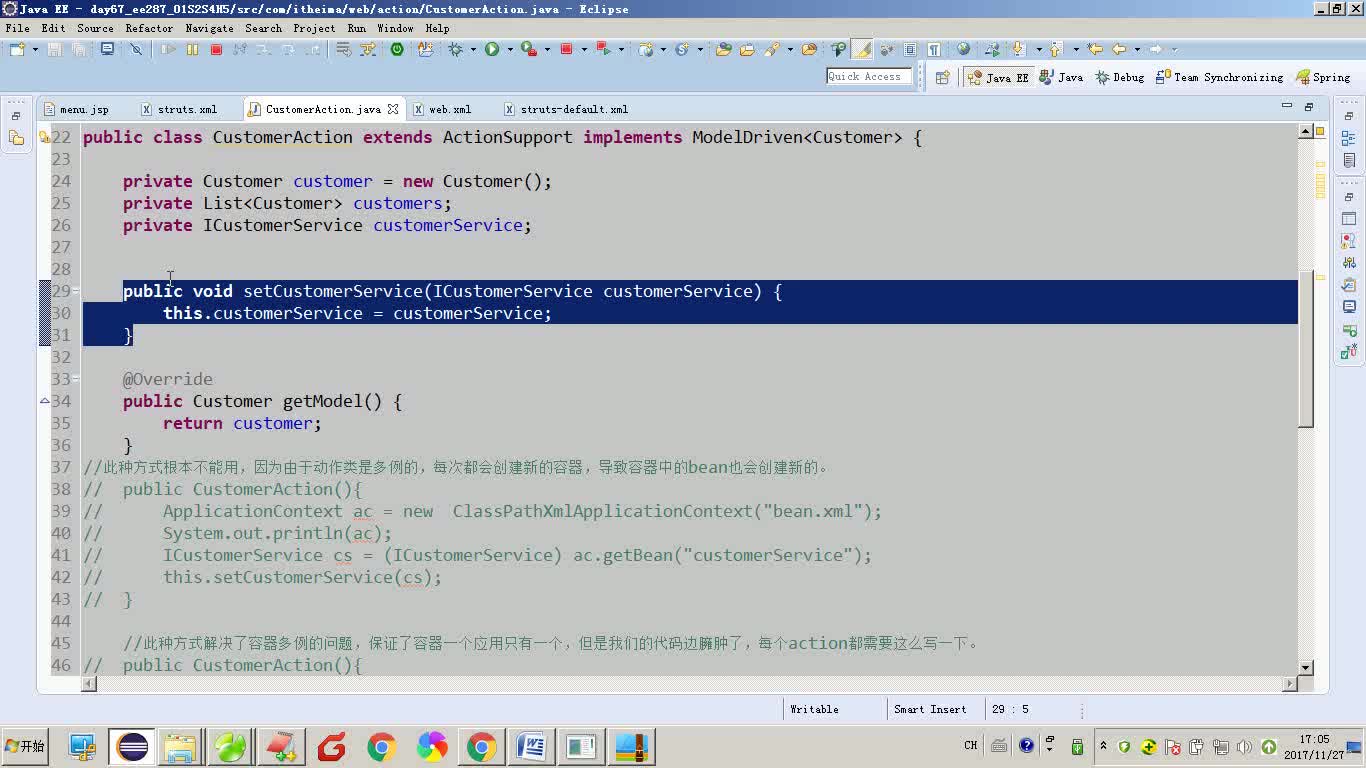The width and height of the screenshot is (1366, 768).
Task: Toggle Mark Occurrences highlighter
Action: tap(861, 49)
